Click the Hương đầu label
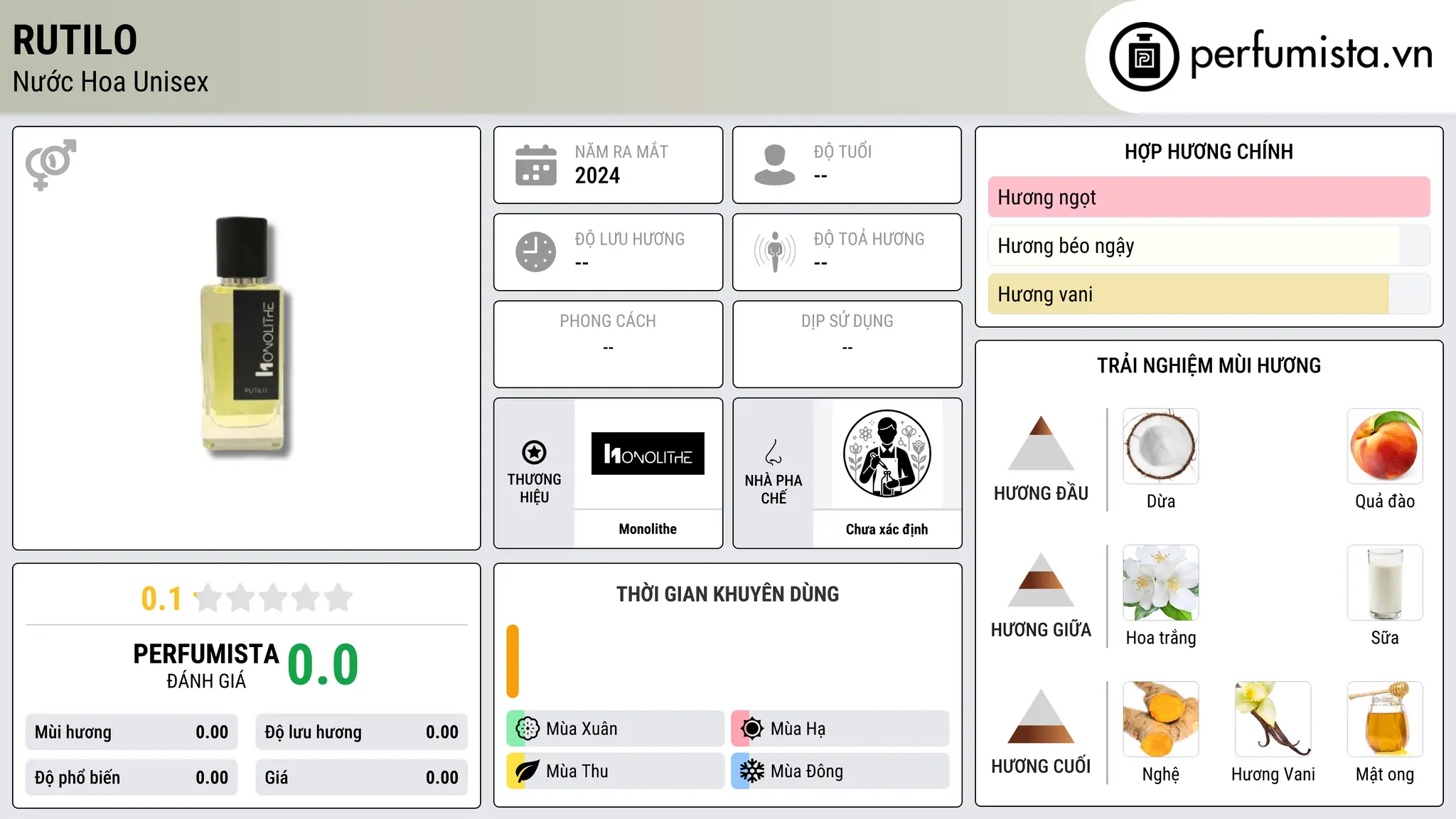Viewport: 1456px width, 819px height. [x=1041, y=493]
